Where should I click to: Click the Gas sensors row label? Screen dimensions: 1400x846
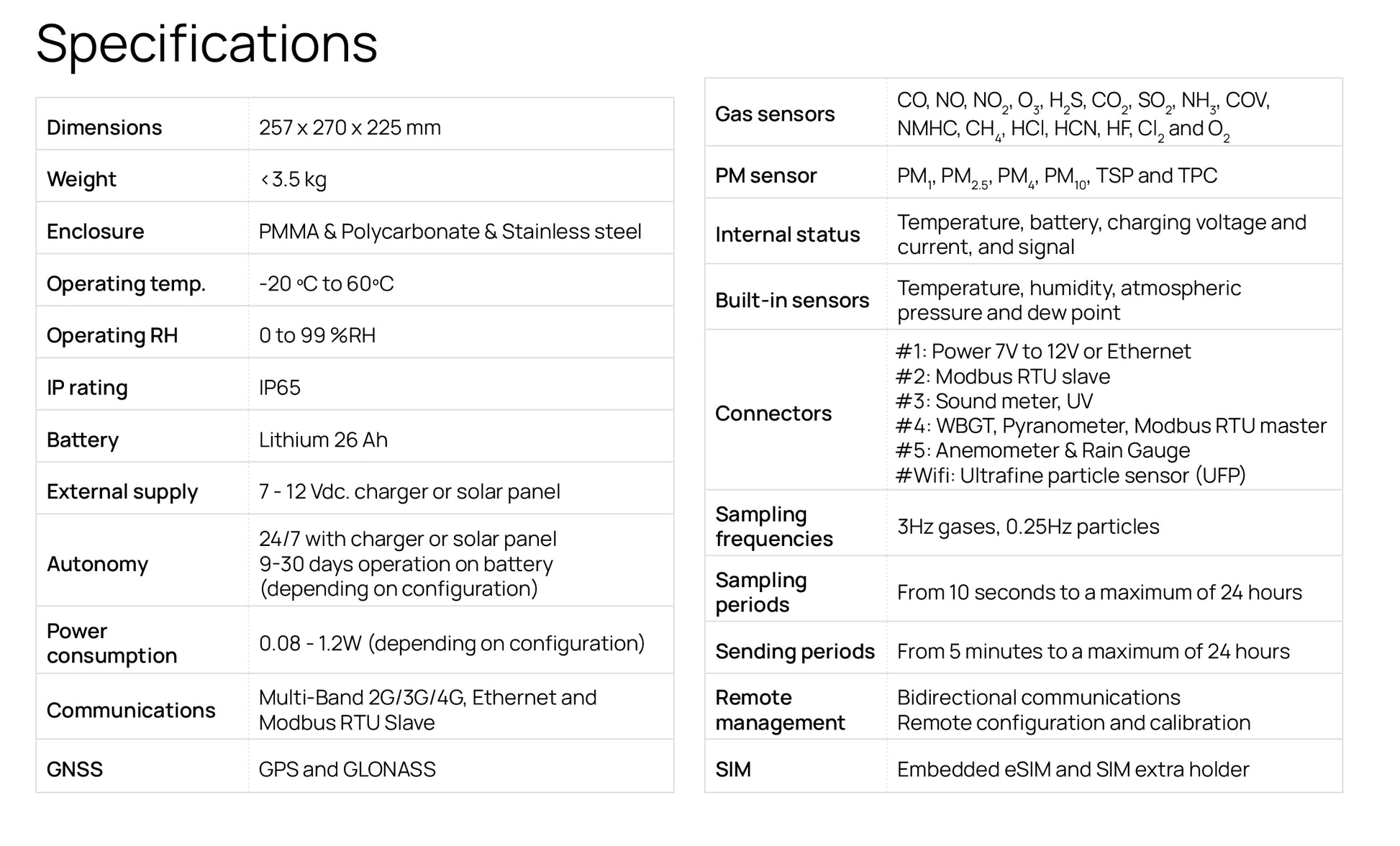coord(775,114)
